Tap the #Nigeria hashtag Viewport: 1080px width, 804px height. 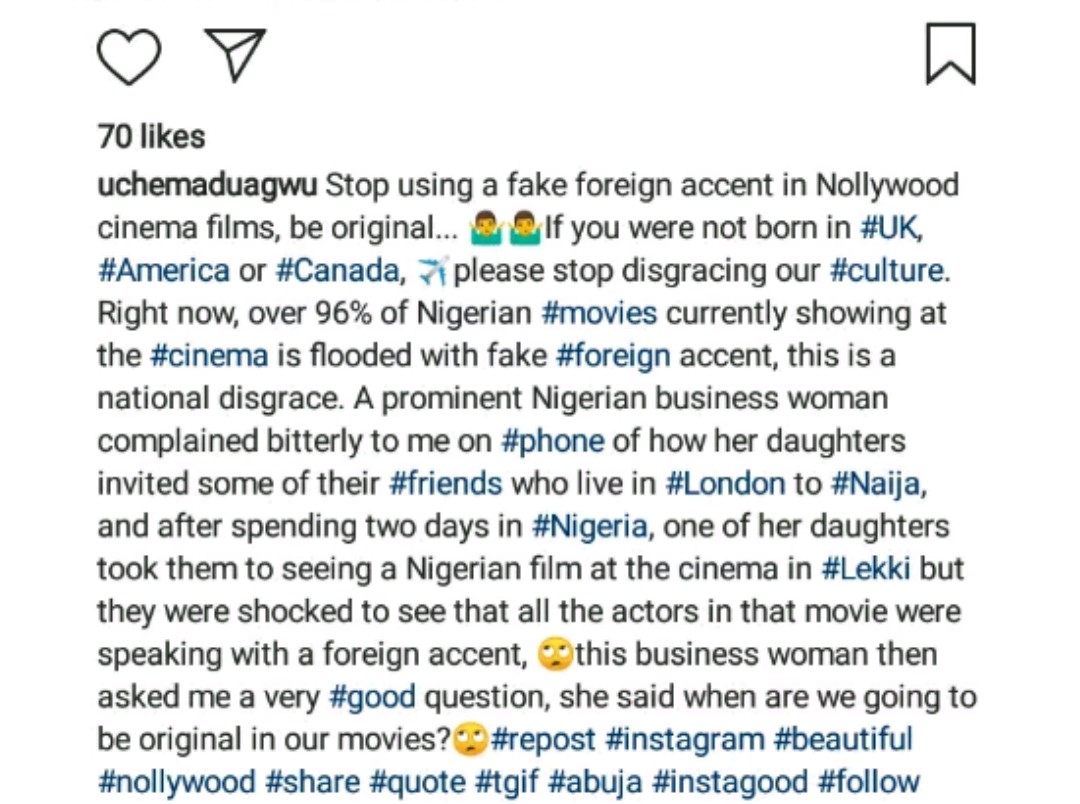tap(590, 526)
